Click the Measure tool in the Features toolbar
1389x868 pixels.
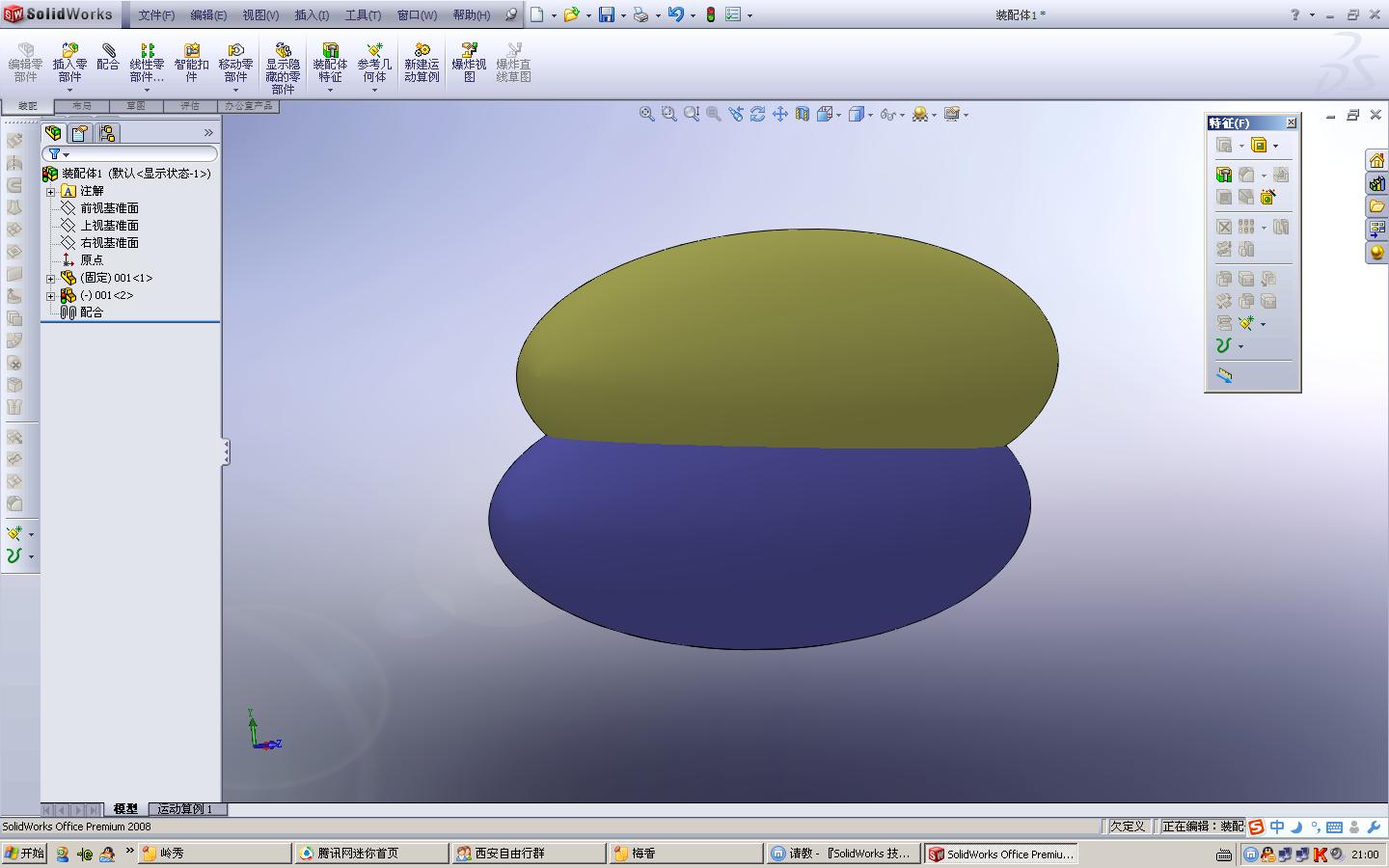tap(1224, 375)
